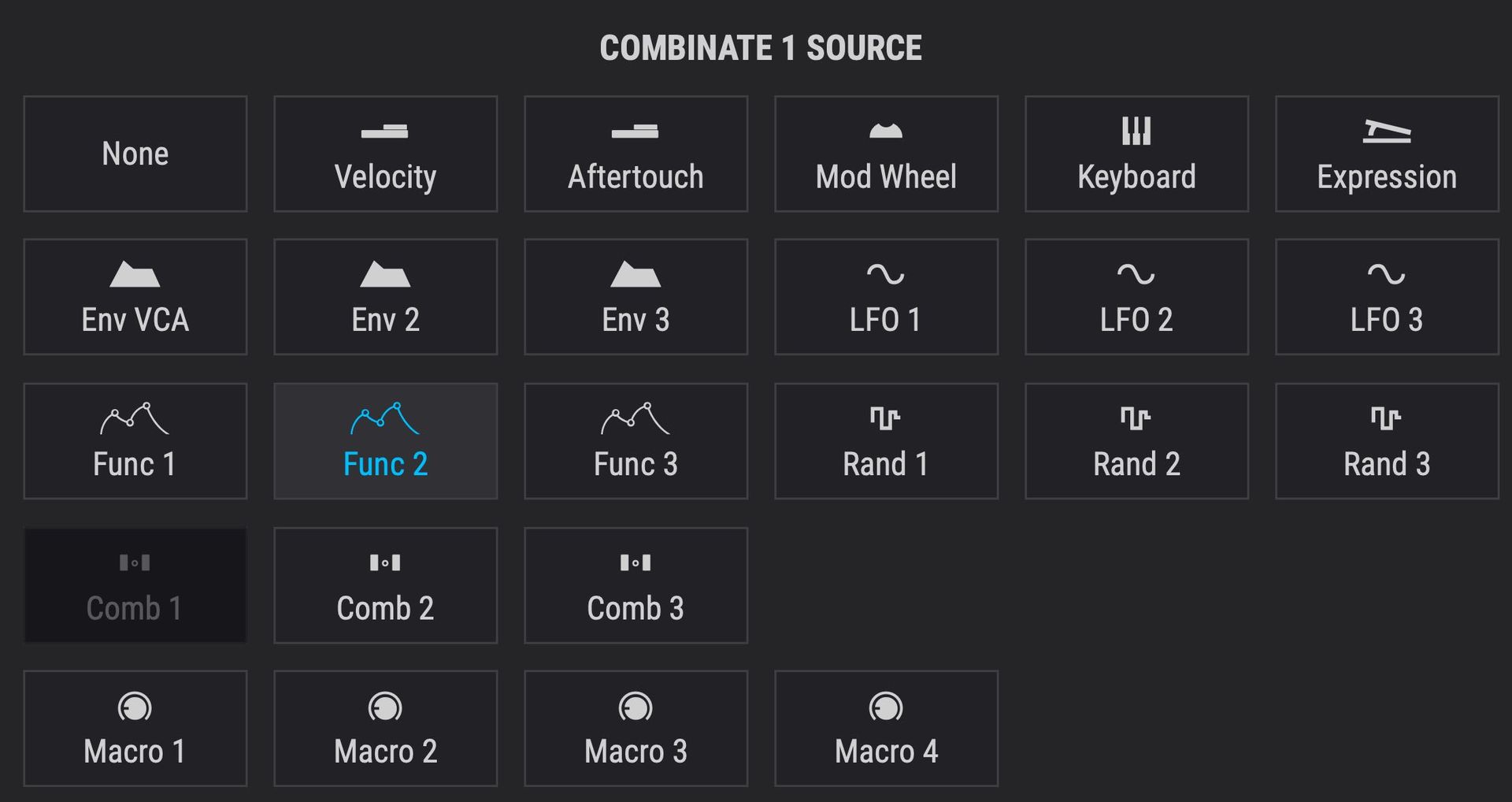Click the highlighted Func 2 source

(x=385, y=441)
